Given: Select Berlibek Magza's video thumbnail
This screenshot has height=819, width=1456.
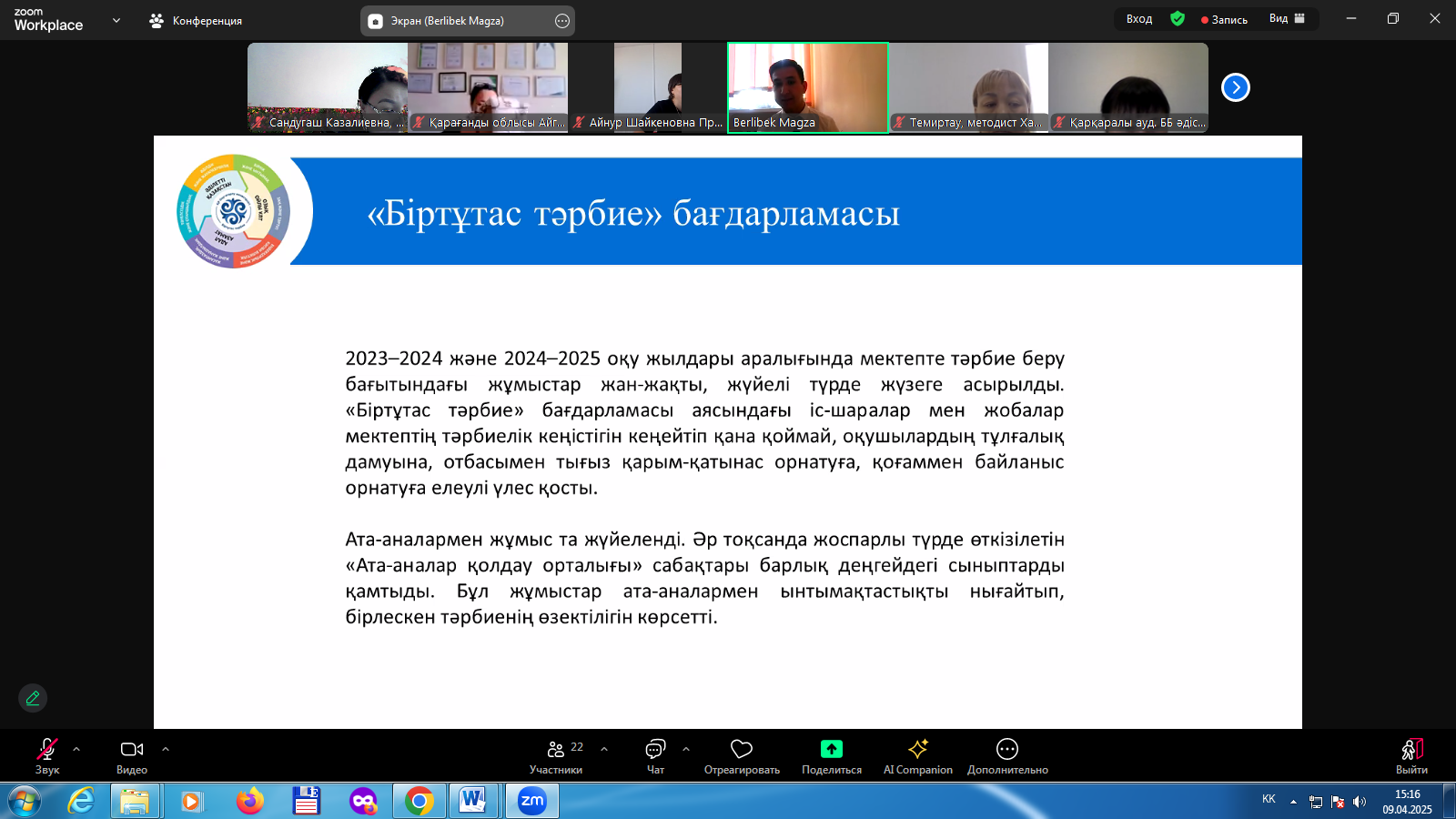Looking at the screenshot, I should click(807, 87).
